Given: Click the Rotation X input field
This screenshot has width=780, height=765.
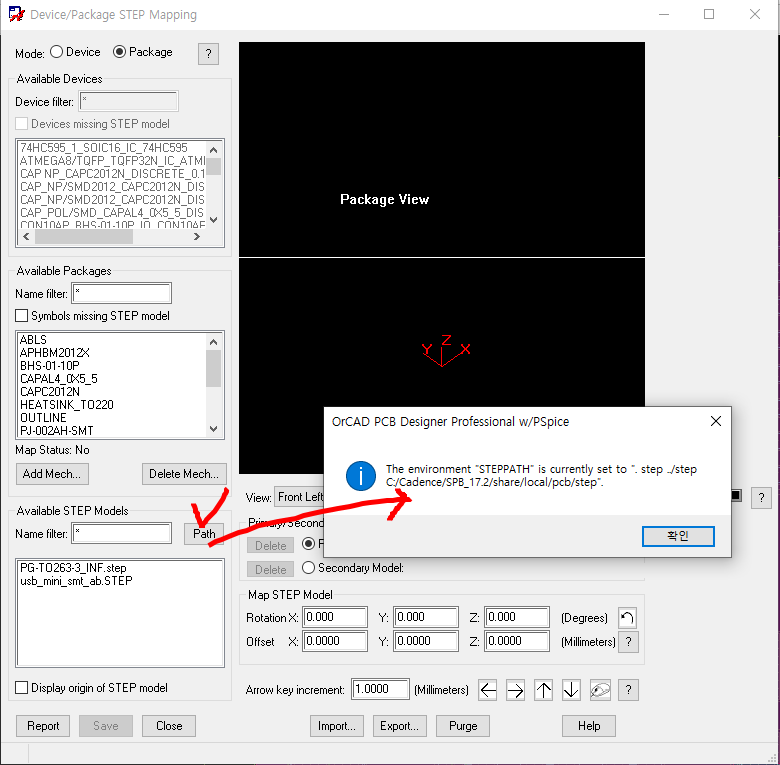Looking at the screenshot, I should (335, 617).
